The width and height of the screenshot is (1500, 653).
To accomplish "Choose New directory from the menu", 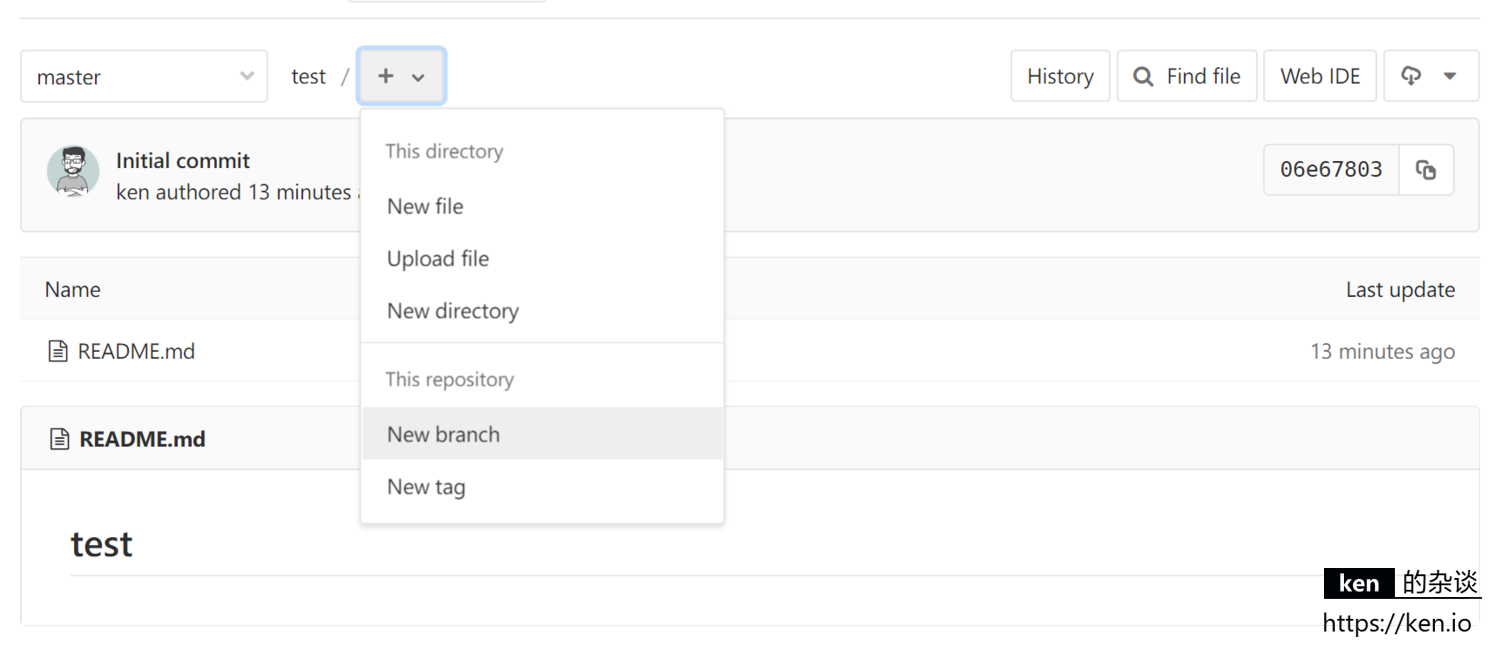I will point(452,311).
